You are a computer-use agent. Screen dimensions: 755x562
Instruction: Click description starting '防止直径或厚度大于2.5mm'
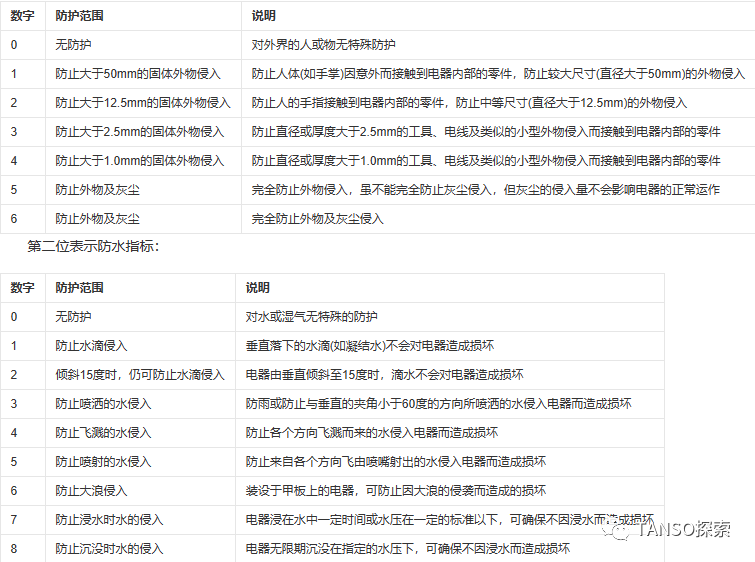click(x=486, y=131)
